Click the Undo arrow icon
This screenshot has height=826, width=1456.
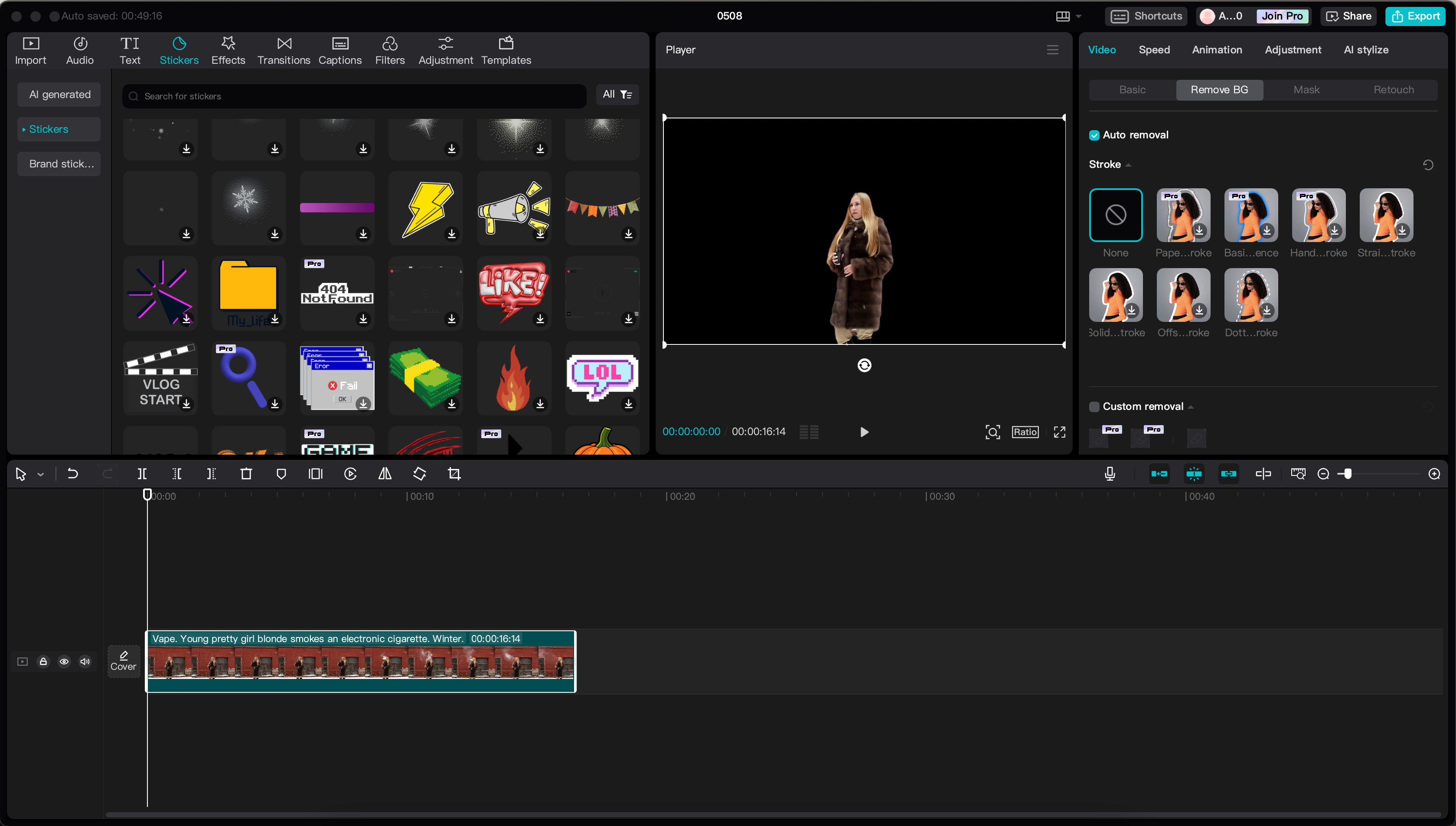(x=72, y=474)
